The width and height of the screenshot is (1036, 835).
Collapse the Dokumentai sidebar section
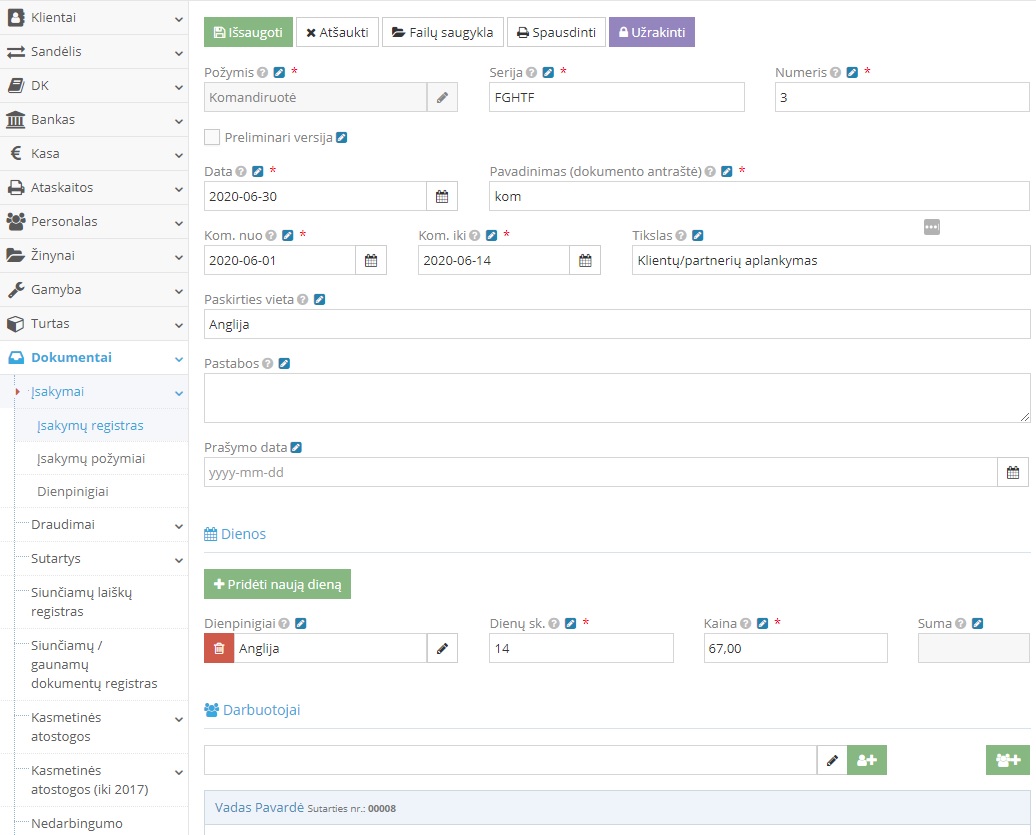pyautogui.click(x=94, y=357)
